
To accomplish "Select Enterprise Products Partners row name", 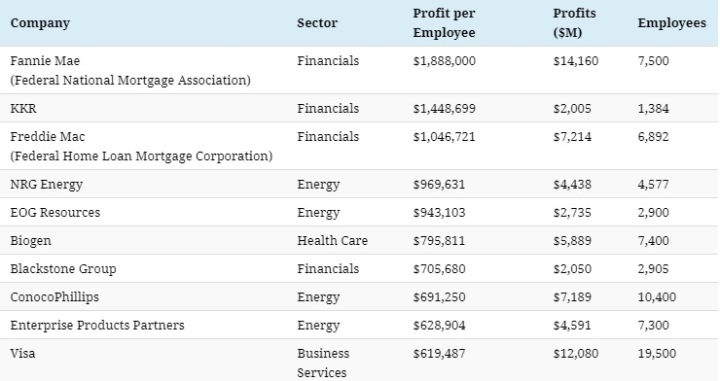I will coord(97,325).
